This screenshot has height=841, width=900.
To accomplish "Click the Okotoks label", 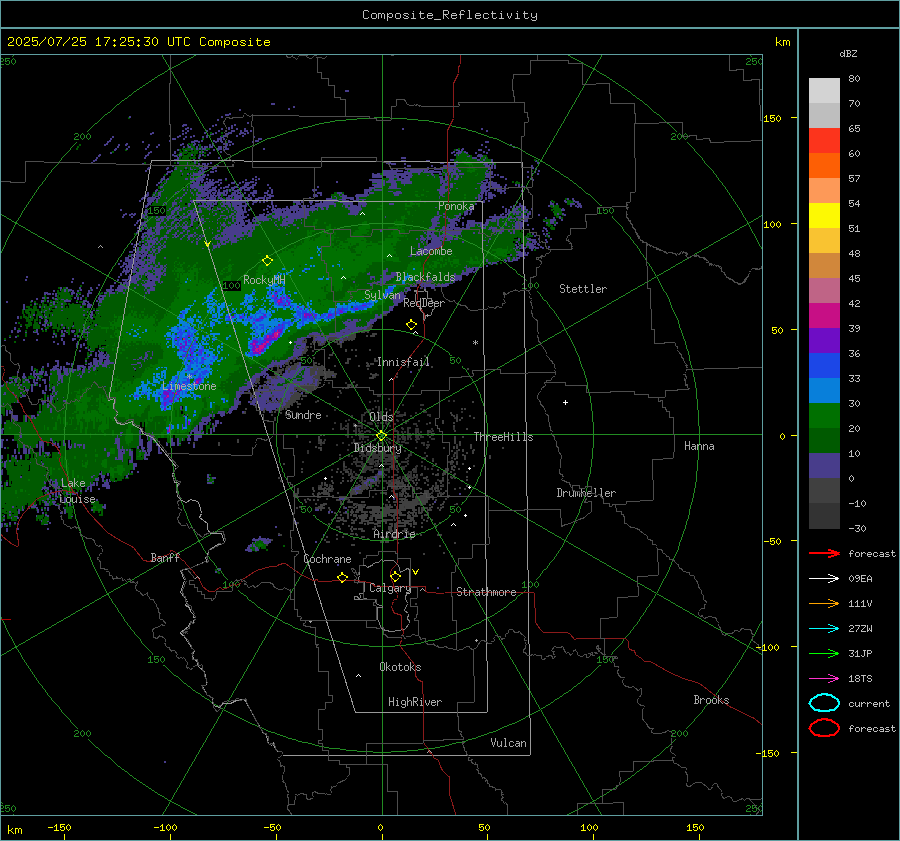I will [400, 667].
